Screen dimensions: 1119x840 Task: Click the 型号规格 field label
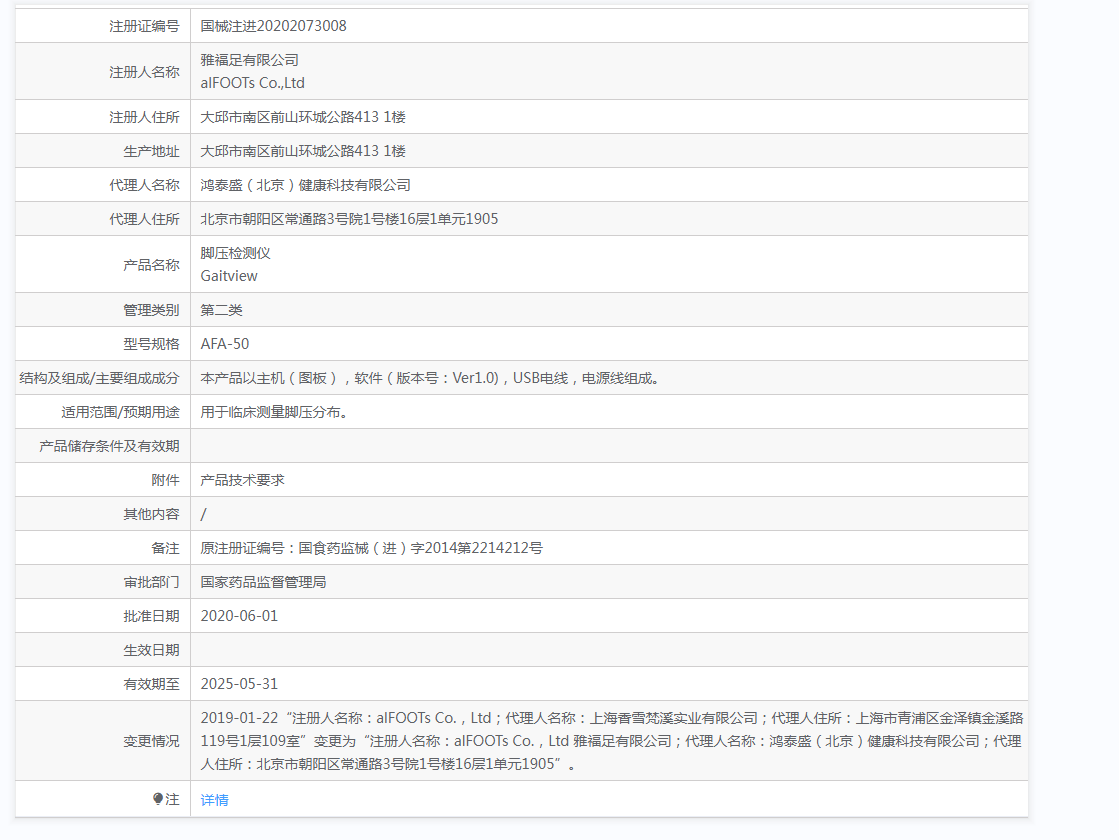tap(151, 344)
